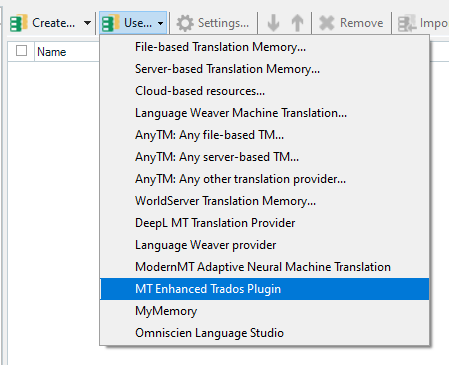Choose Omniscien Language Studio
The height and width of the screenshot is (365, 449).
[265, 333]
